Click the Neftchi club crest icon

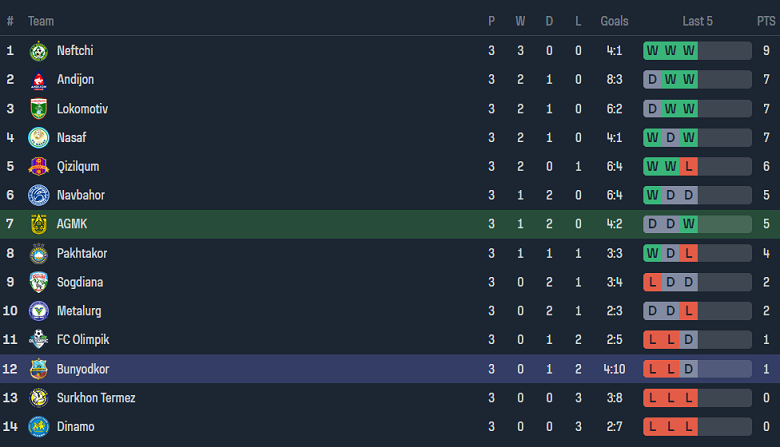(x=39, y=51)
